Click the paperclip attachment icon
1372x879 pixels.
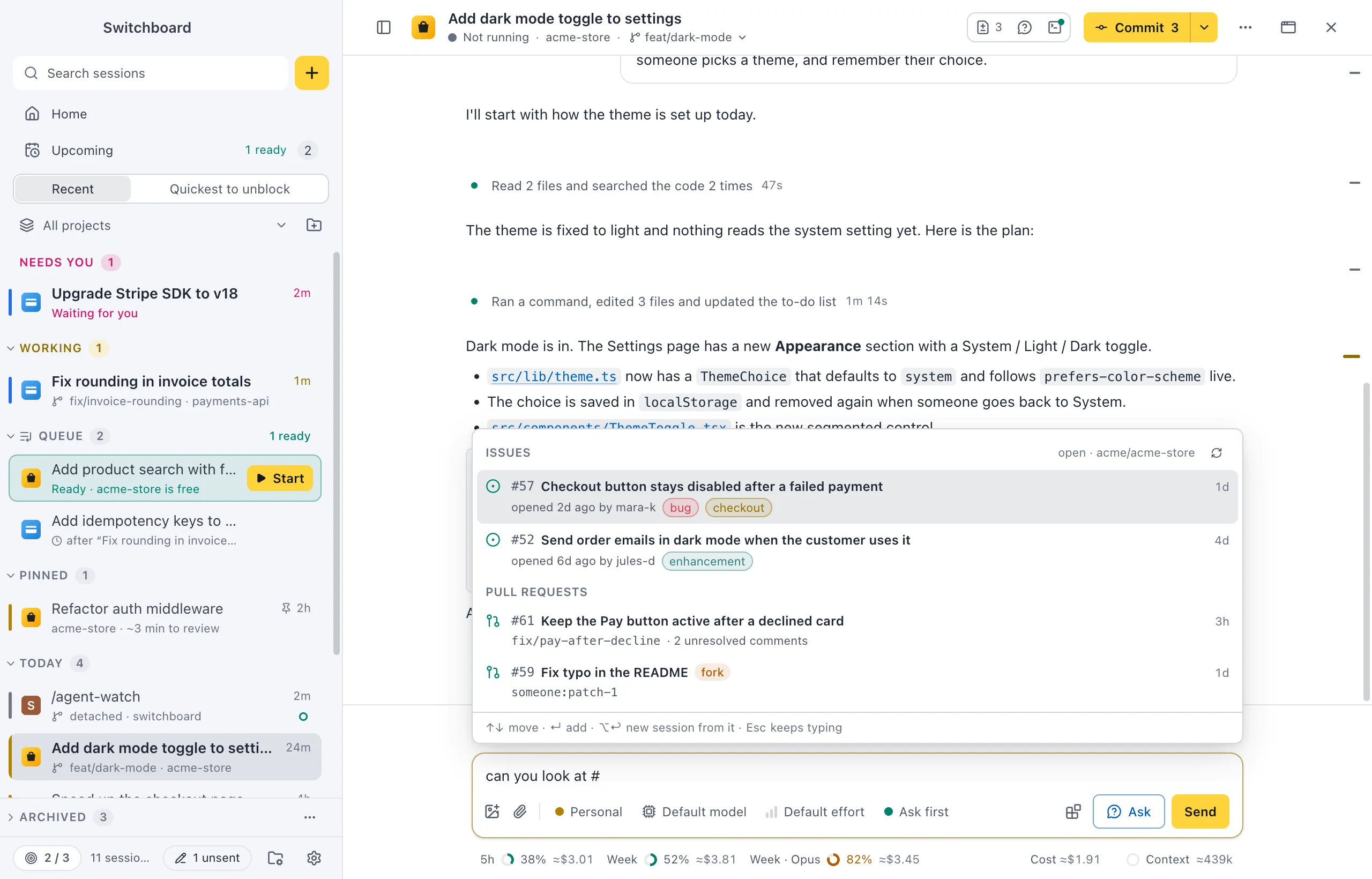(520, 811)
